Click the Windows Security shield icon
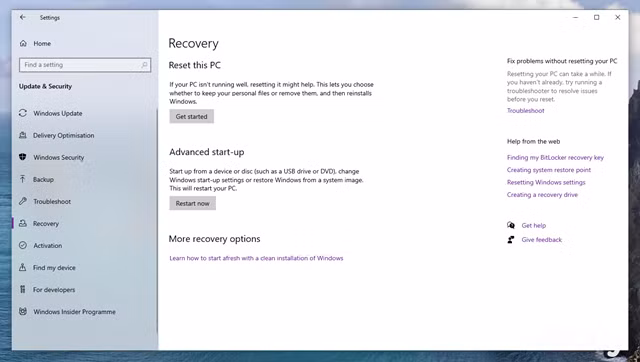This screenshot has height=362, width=640. [23, 157]
